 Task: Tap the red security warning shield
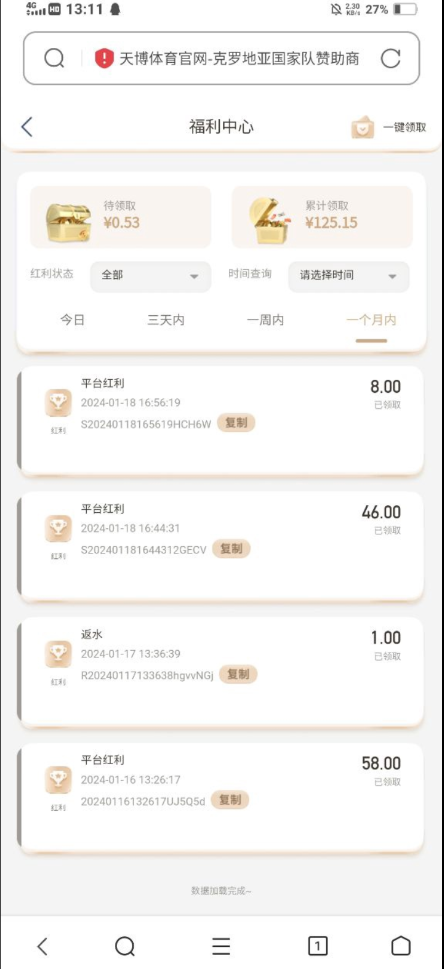104,58
